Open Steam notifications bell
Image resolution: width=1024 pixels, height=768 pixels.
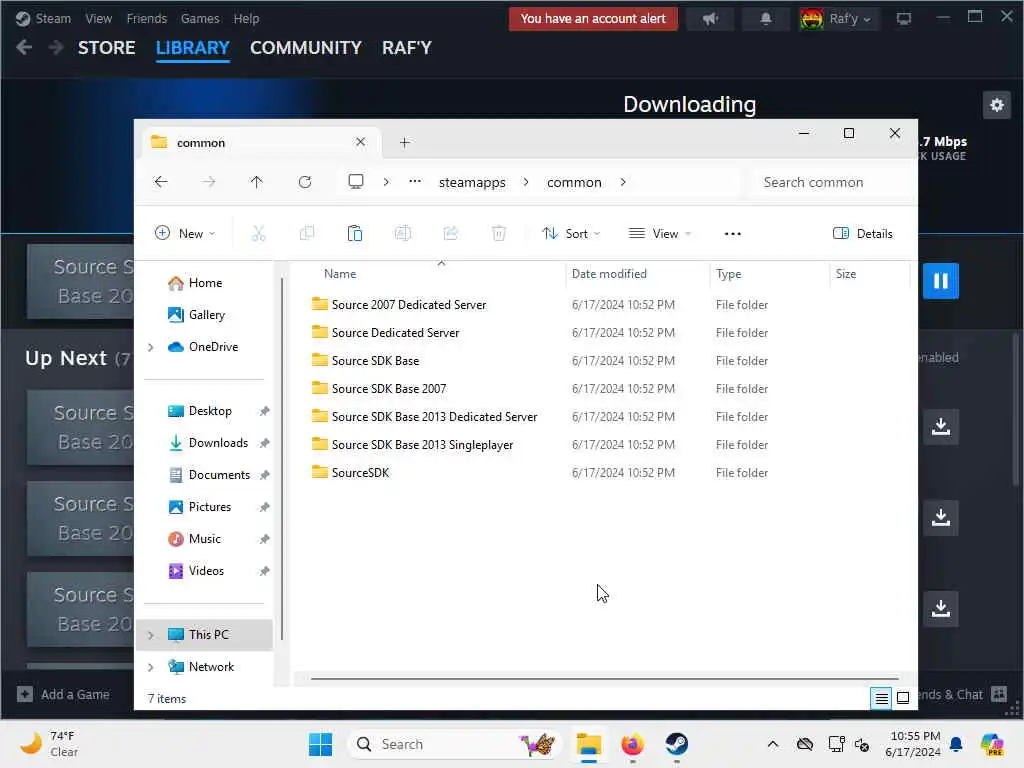coord(766,19)
